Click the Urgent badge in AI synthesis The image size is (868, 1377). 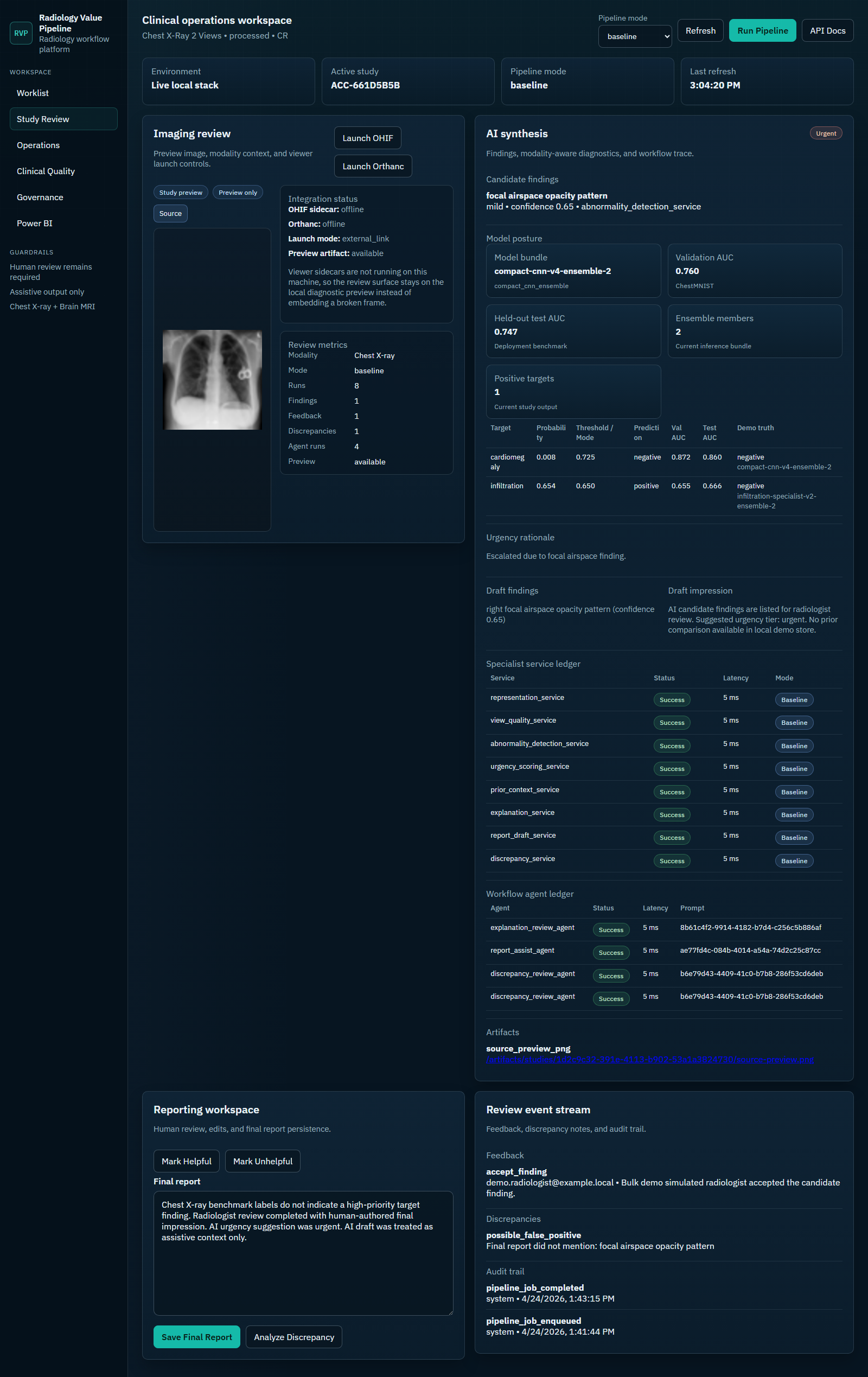[826, 133]
